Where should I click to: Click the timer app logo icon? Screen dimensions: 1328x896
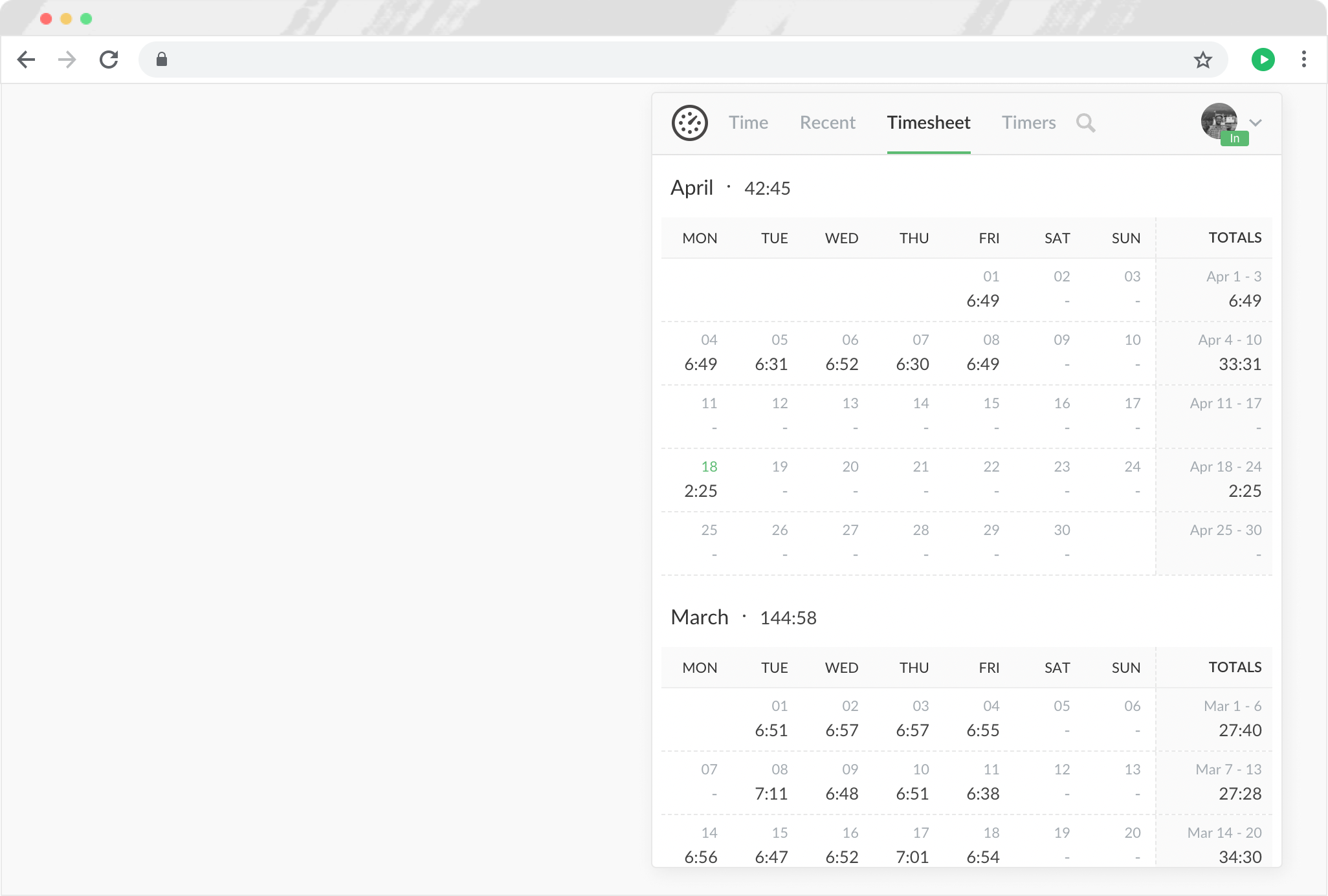tap(689, 123)
